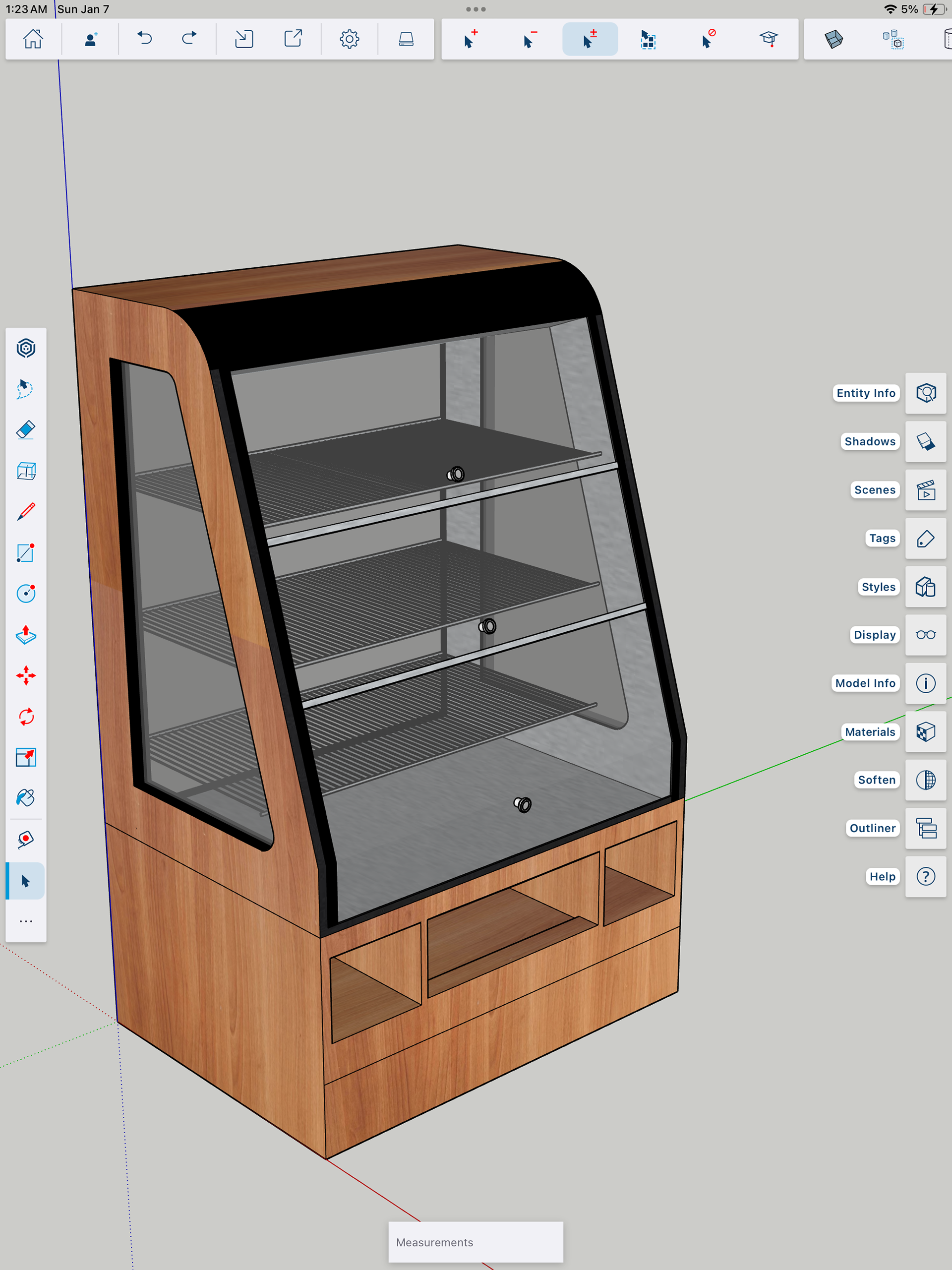The image size is (952, 1270).
Task: Choose the Move tool with red arrows
Action: 26,676
